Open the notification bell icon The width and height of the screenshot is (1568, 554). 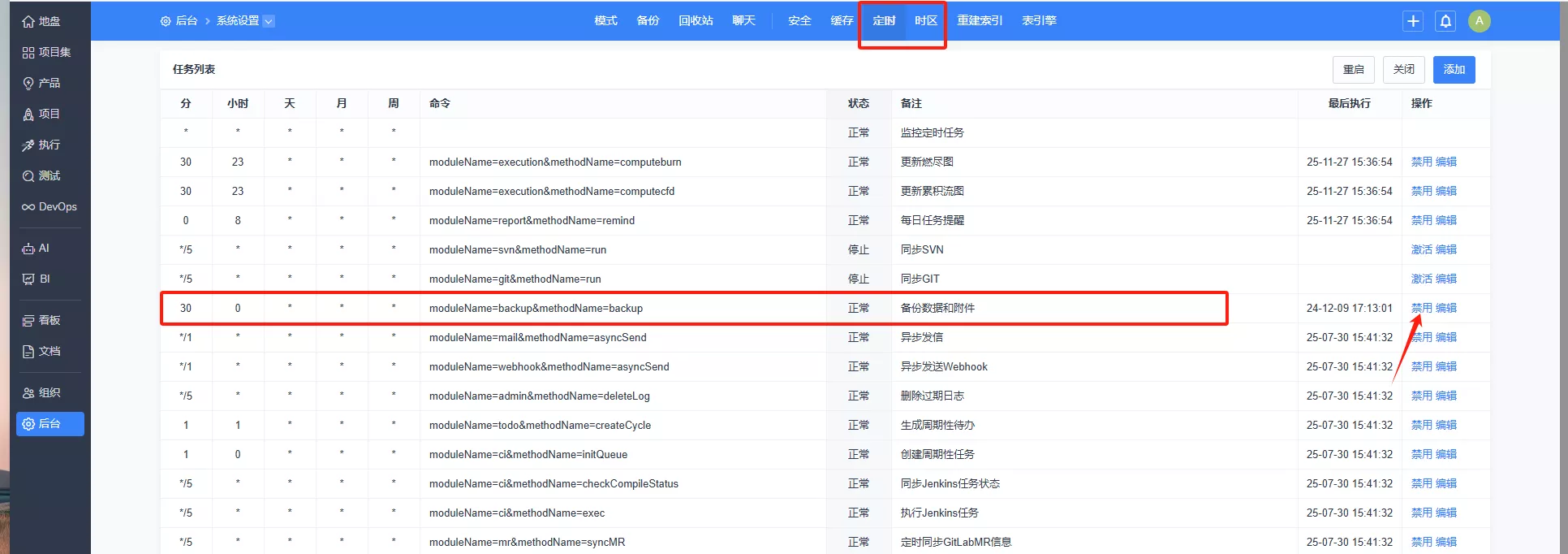coord(1445,21)
